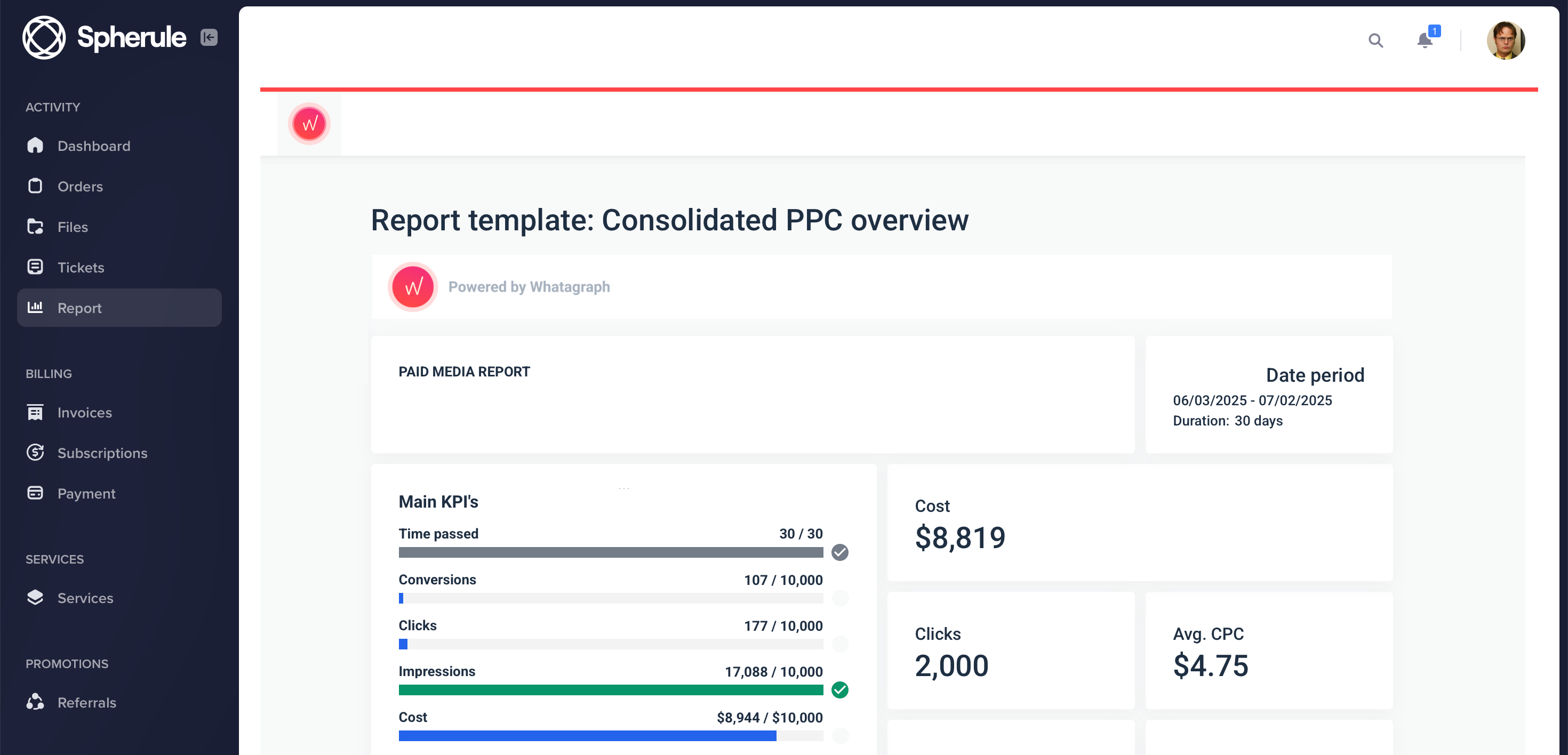The height and width of the screenshot is (755, 1568).
Task: Click the Impressions green check icon
Action: pyautogui.click(x=840, y=689)
